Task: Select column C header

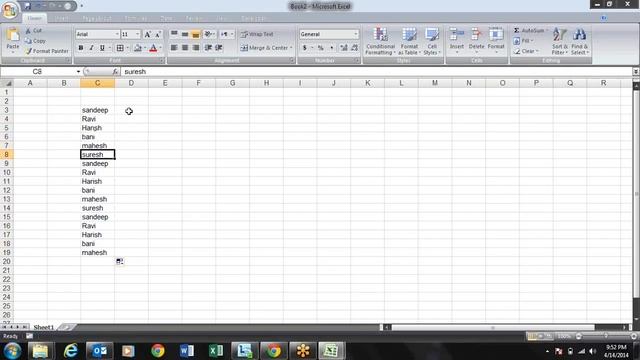Action: click(x=97, y=83)
